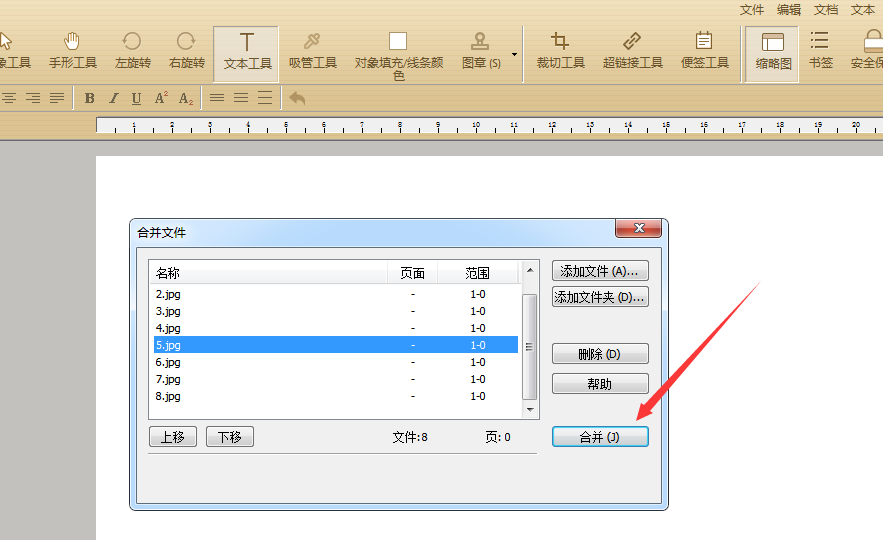This screenshot has width=883, height=540.
Task: Choose the Sticky Note tool (便签工具)
Action: [704, 50]
